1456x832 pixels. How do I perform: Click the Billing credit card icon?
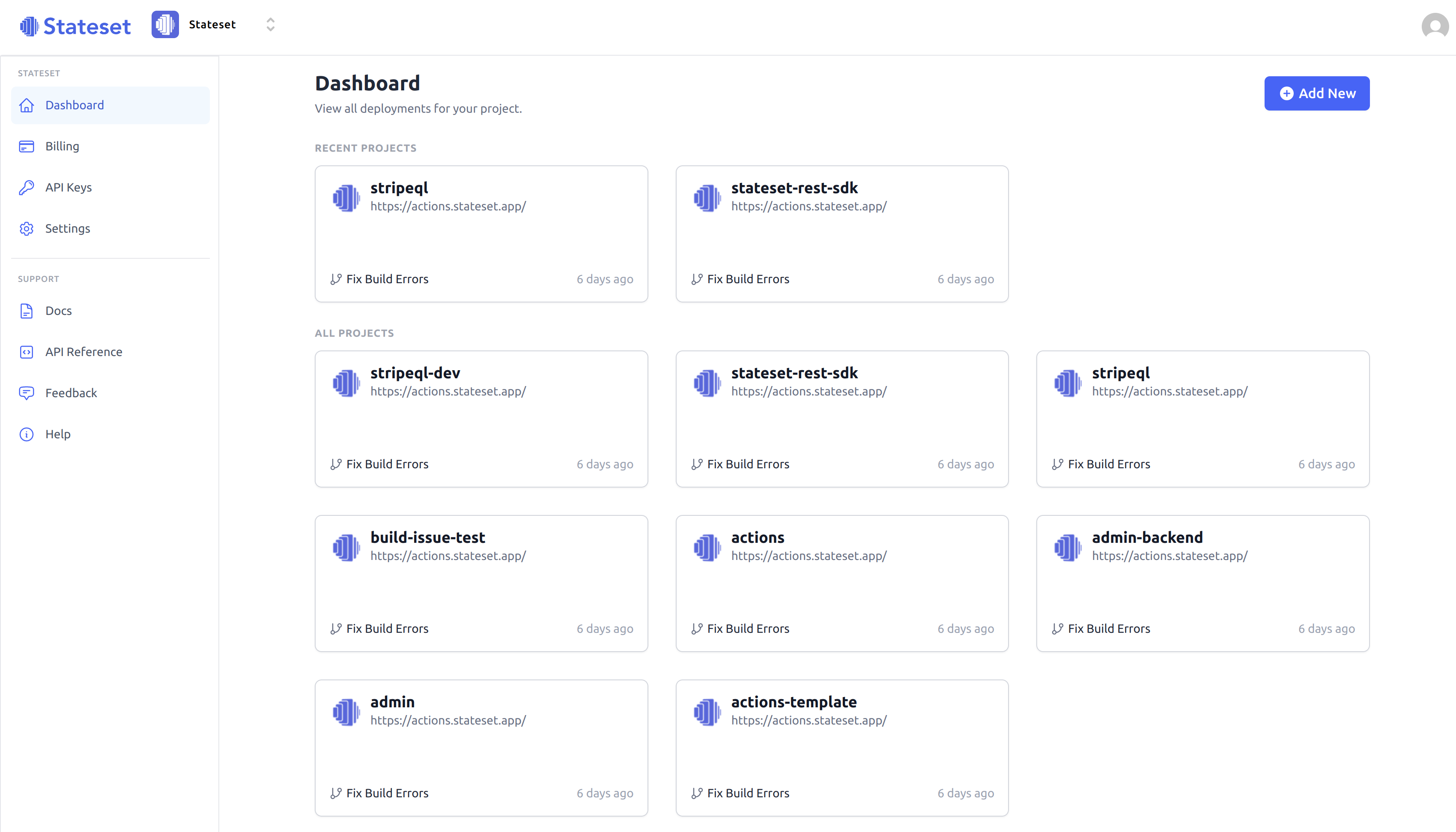click(x=26, y=146)
